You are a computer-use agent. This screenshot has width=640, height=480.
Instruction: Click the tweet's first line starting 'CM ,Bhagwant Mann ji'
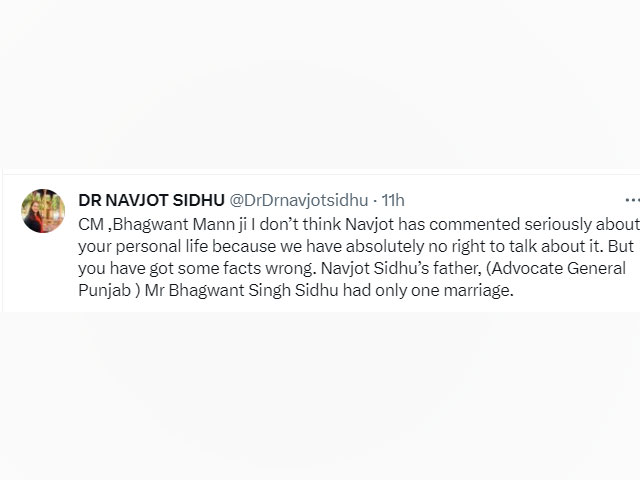(359, 224)
